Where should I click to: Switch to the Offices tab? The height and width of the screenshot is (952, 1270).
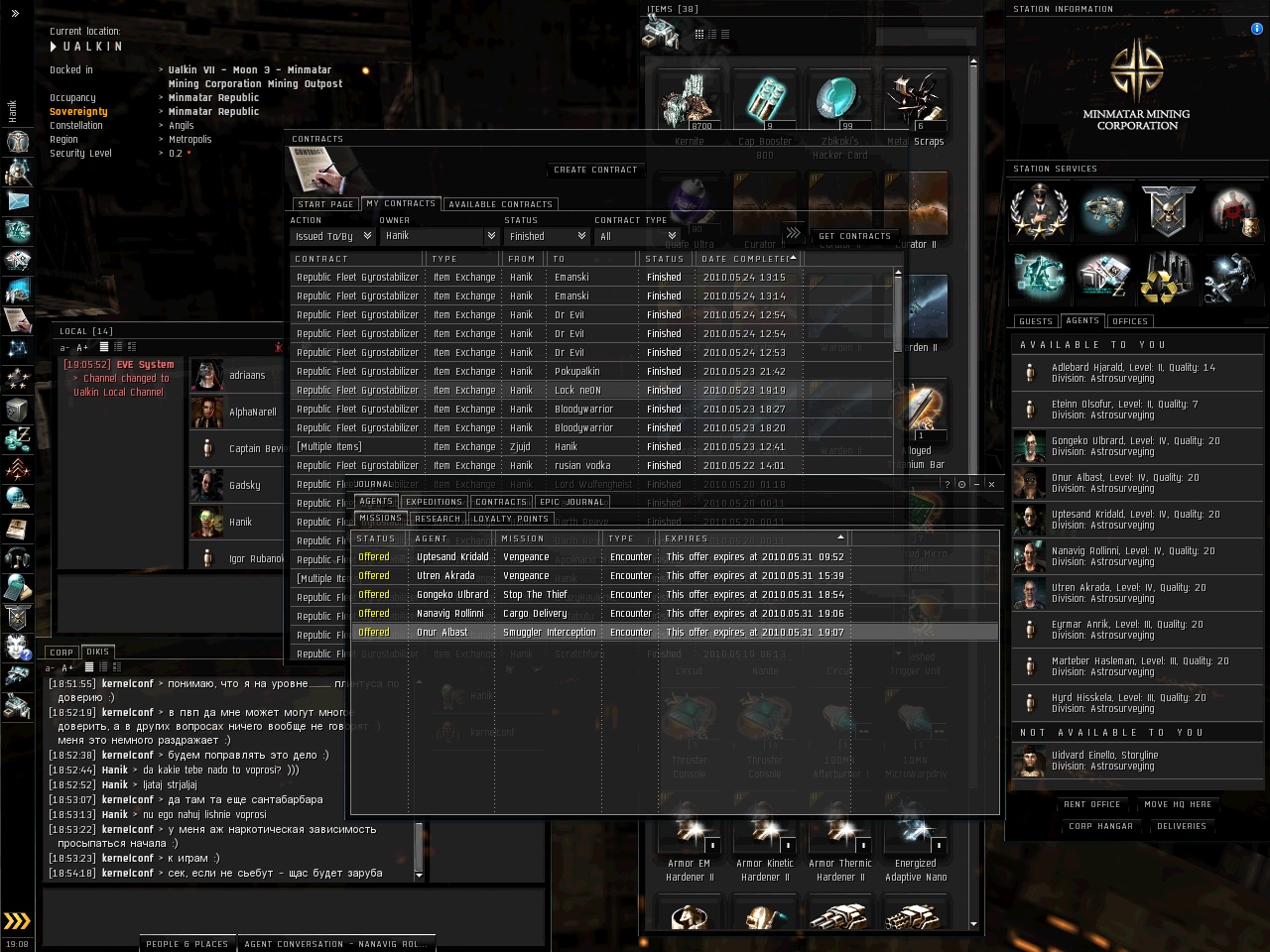1130,321
